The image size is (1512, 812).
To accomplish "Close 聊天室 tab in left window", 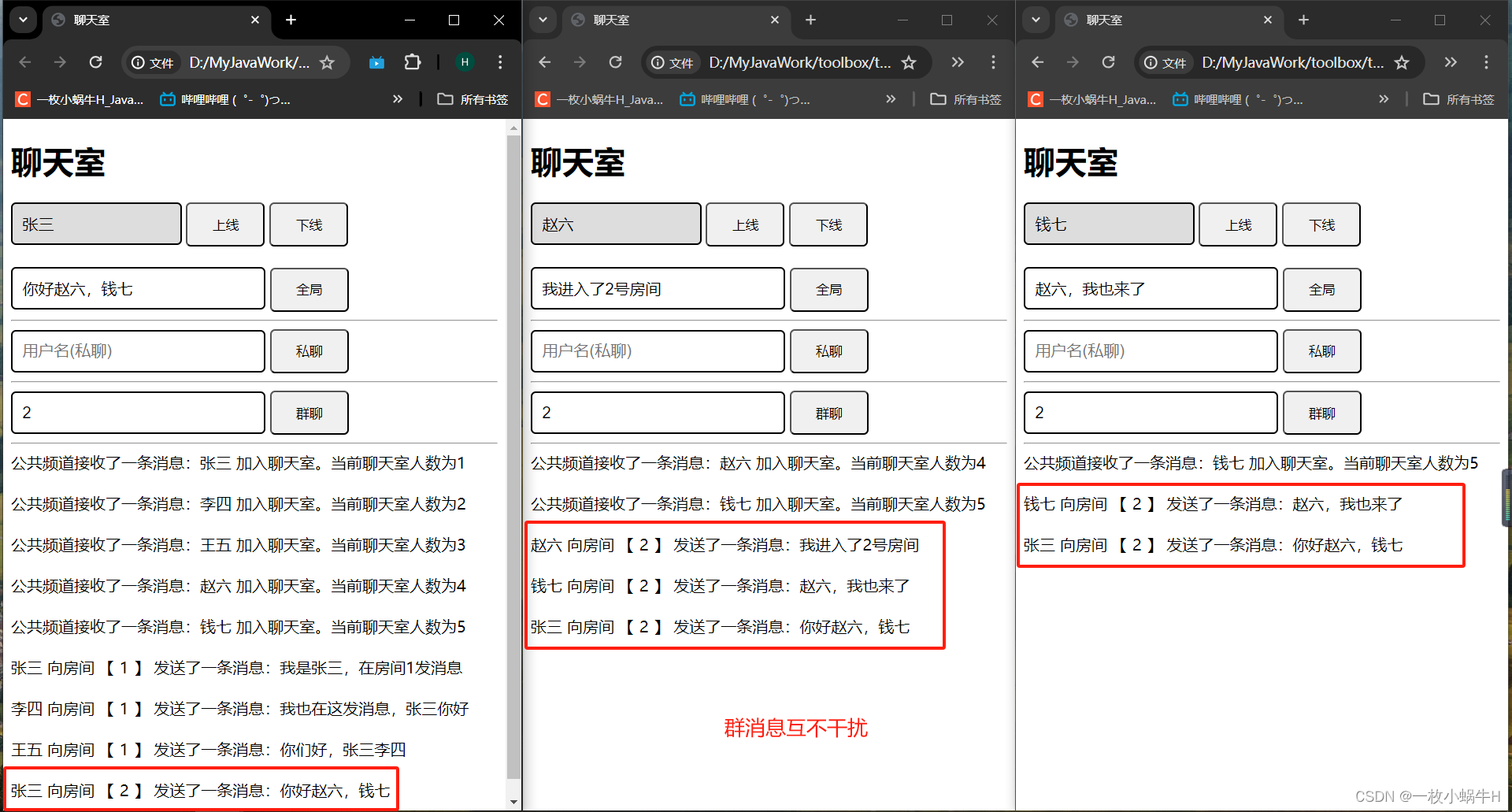I will click(255, 20).
